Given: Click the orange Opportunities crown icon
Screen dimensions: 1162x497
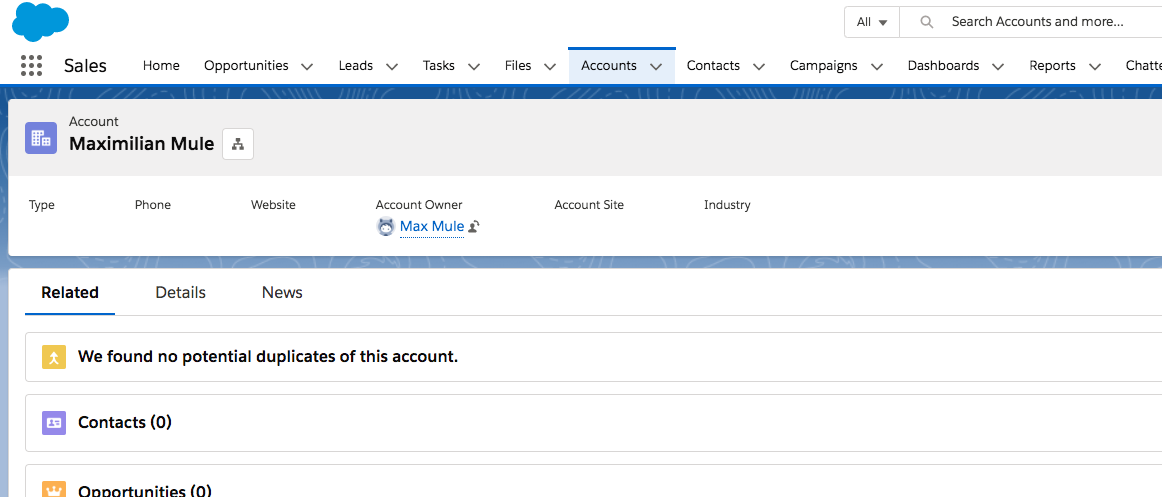Looking at the screenshot, I should point(54,489).
